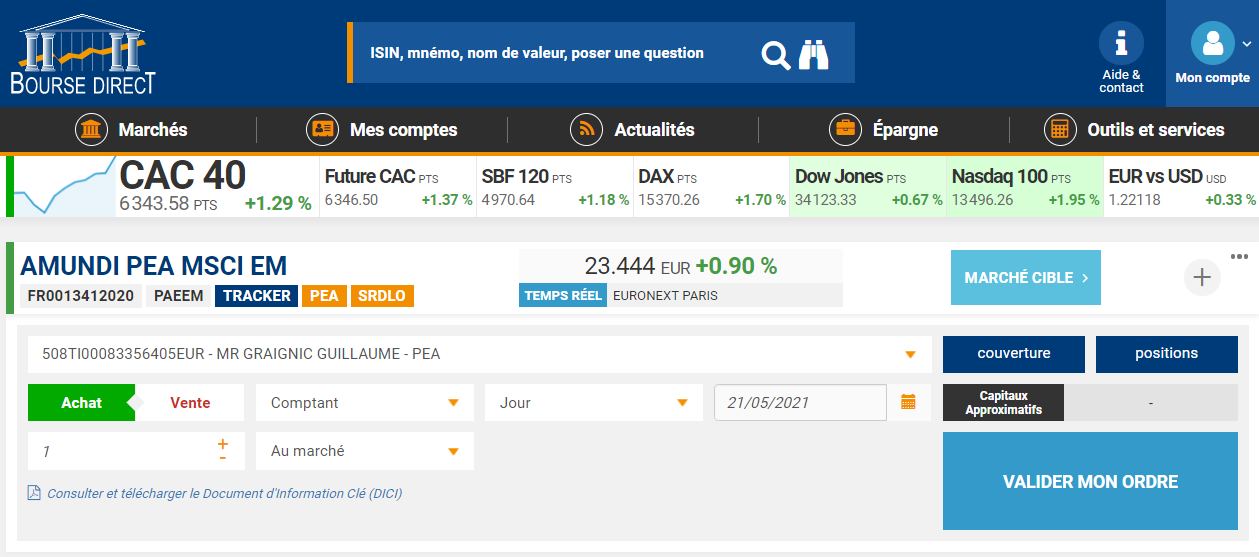Open the DICI document download link
This screenshot has height=557, width=1259.
point(224,493)
